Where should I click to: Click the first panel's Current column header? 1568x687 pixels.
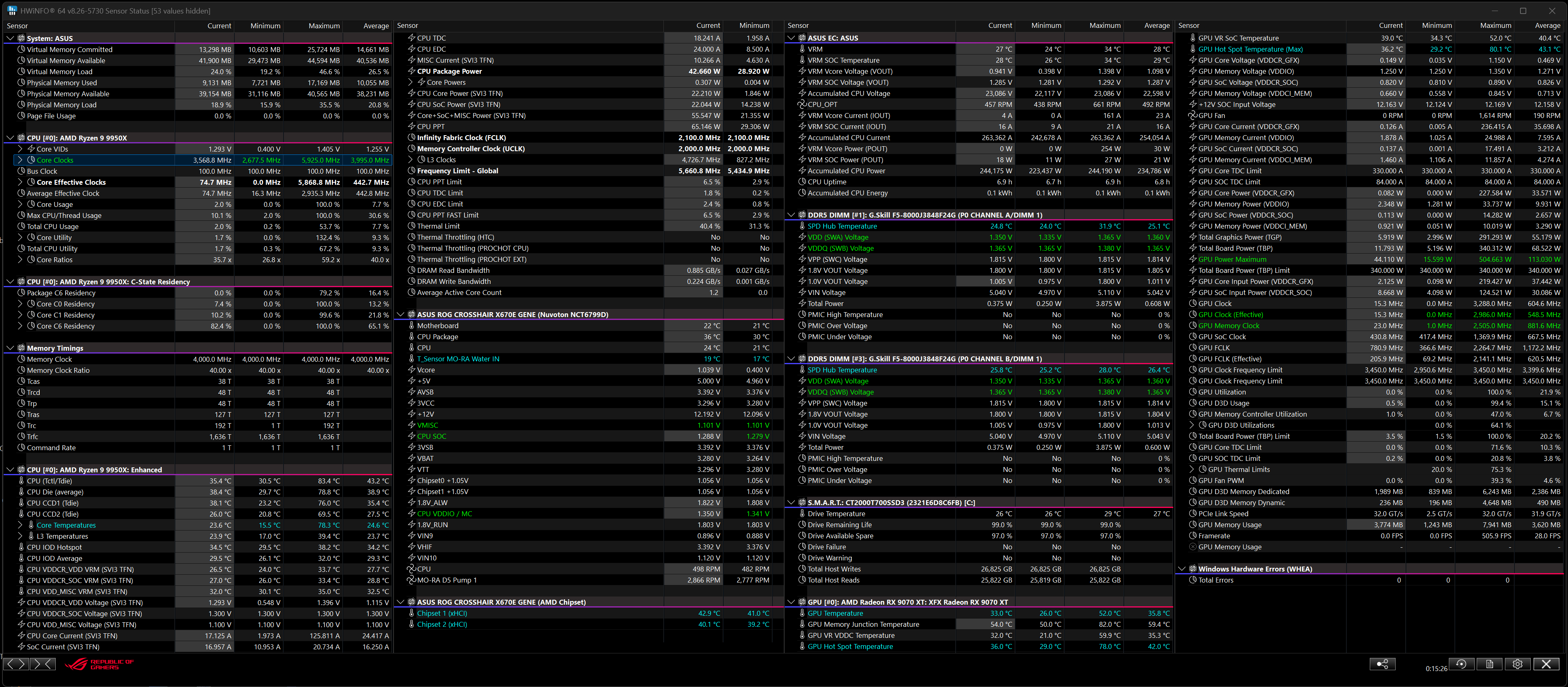(204, 25)
